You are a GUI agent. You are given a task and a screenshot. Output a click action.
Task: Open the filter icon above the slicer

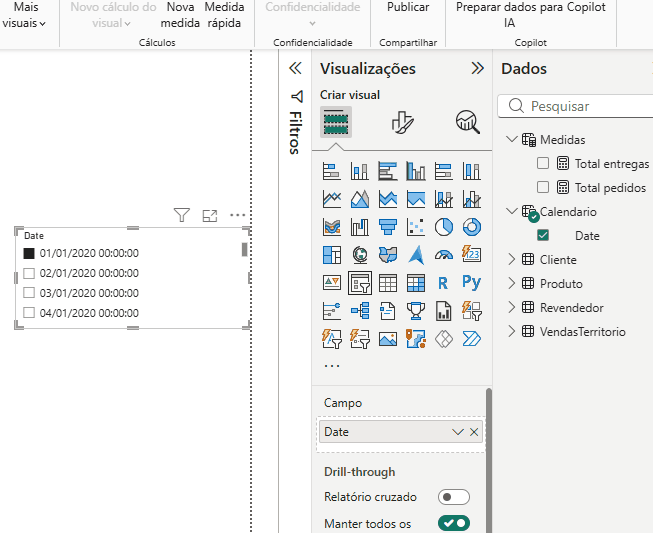182,215
